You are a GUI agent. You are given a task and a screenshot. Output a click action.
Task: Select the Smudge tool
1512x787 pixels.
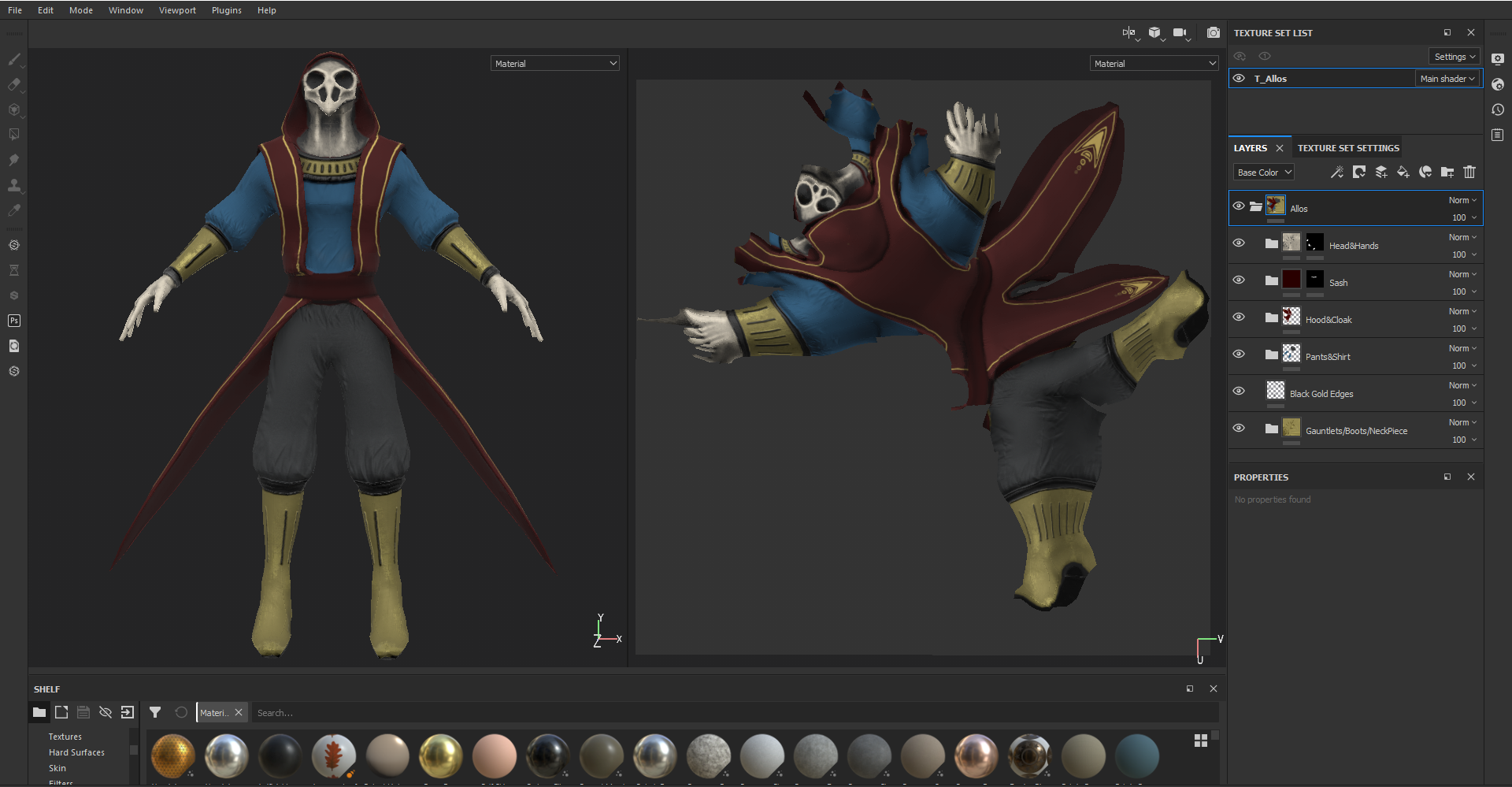14,160
